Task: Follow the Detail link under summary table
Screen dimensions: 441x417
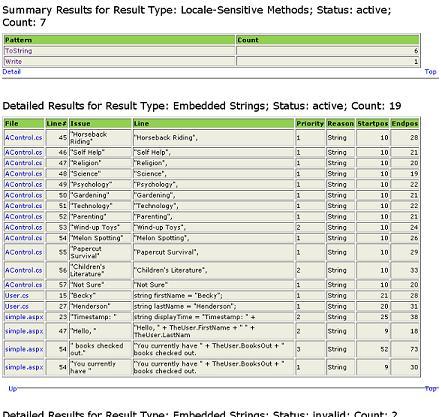Action: [11, 71]
